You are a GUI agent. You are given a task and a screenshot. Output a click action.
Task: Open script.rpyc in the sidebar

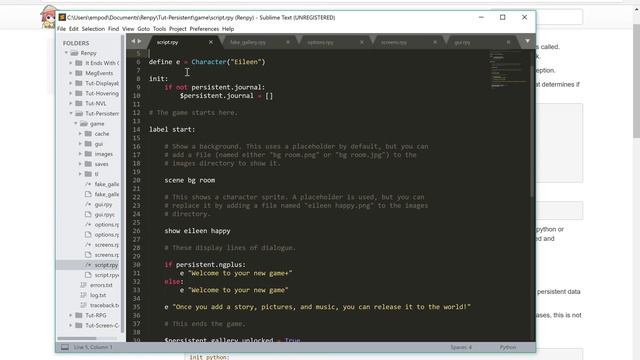point(107,276)
